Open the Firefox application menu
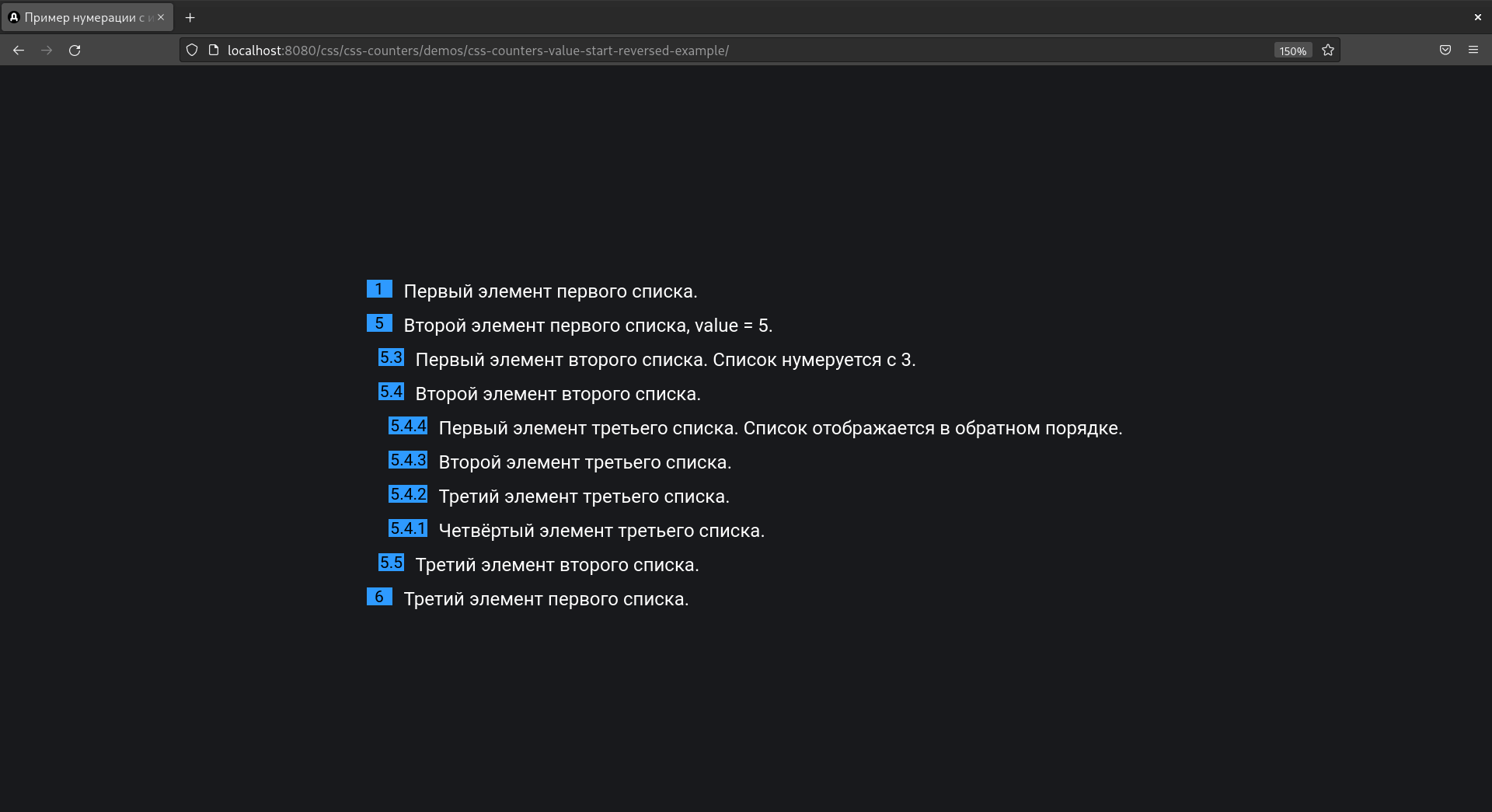 pyautogui.click(x=1473, y=51)
